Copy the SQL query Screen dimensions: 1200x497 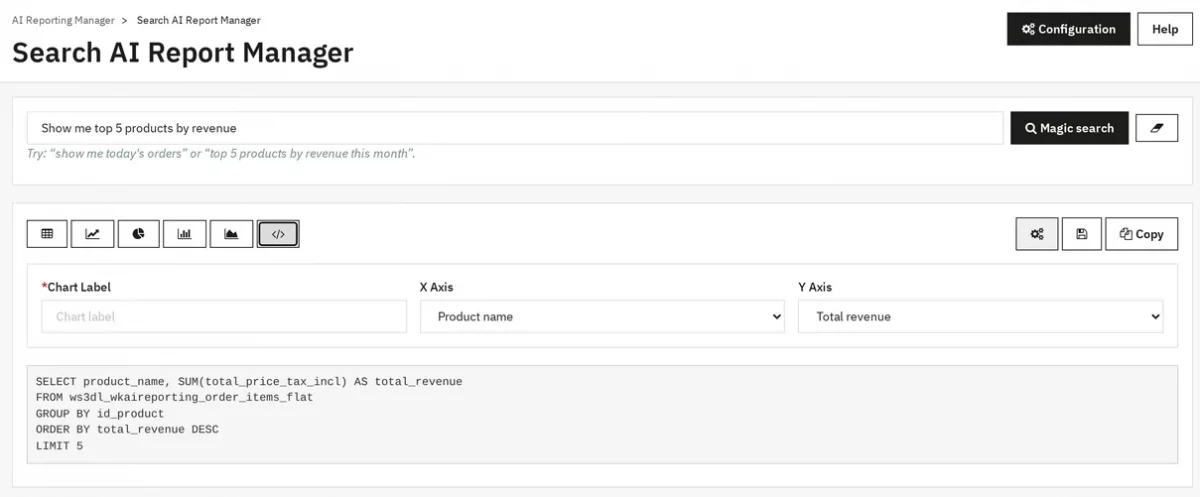click(1141, 234)
